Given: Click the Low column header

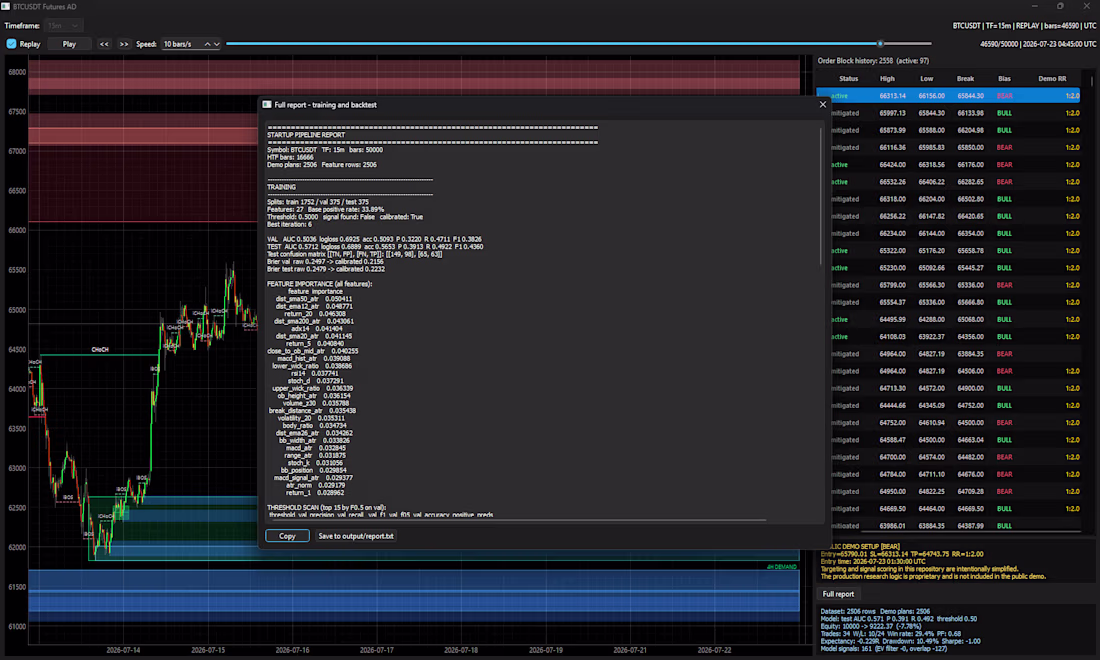Looking at the screenshot, I should tap(927, 79).
